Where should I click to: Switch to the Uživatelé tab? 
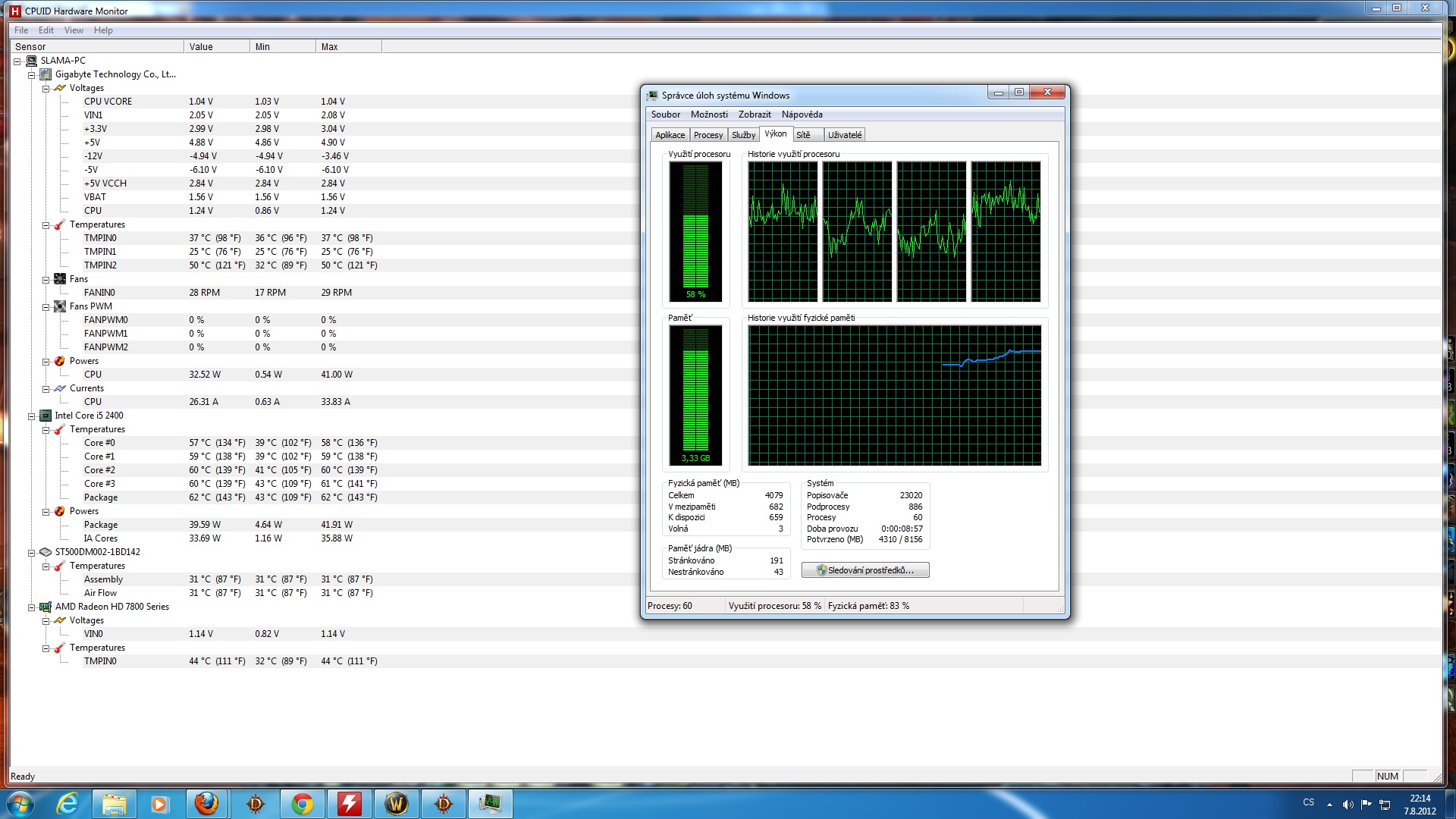[844, 135]
